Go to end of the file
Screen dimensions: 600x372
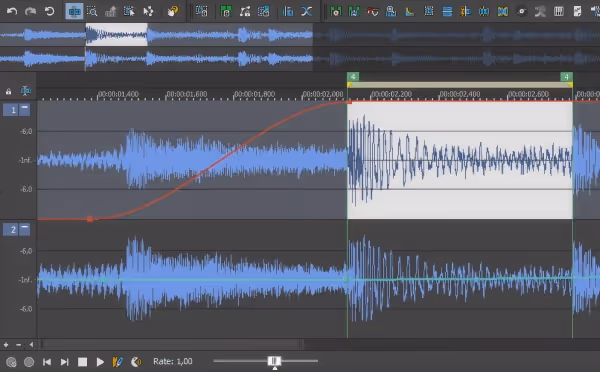pos(64,362)
